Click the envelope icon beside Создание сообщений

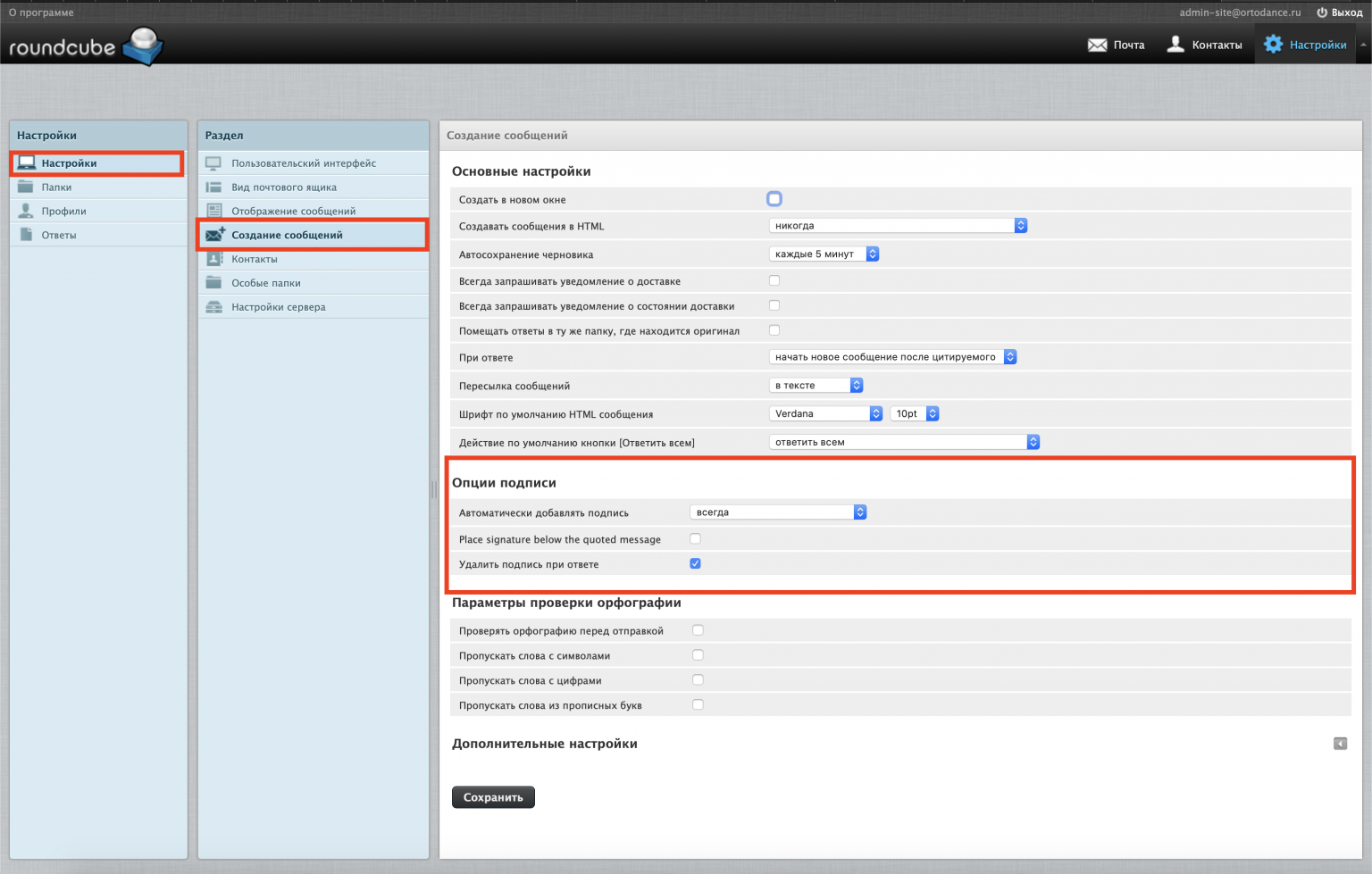click(x=215, y=234)
